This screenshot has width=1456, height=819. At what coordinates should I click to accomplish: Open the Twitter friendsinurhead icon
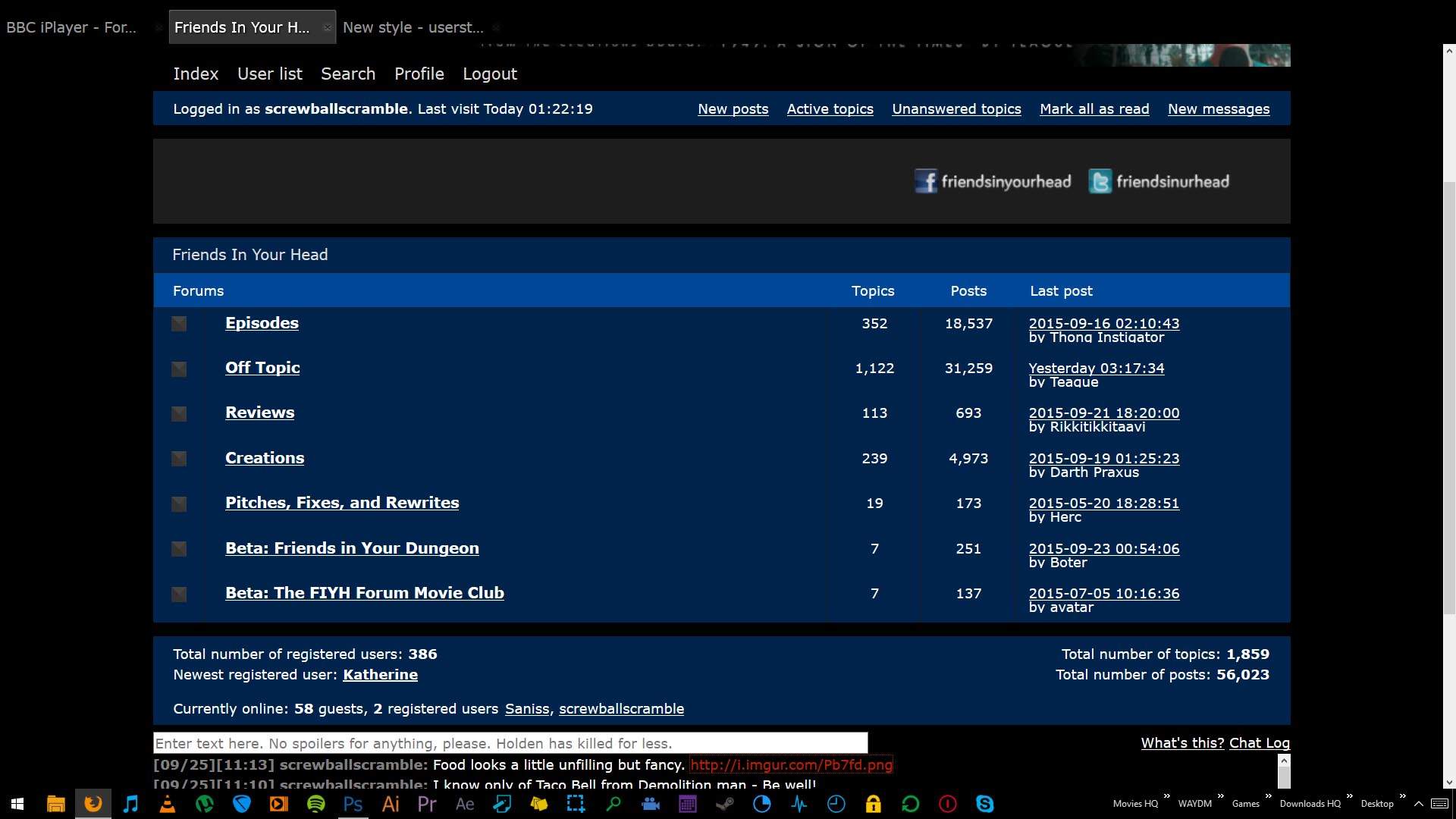coord(1100,182)
